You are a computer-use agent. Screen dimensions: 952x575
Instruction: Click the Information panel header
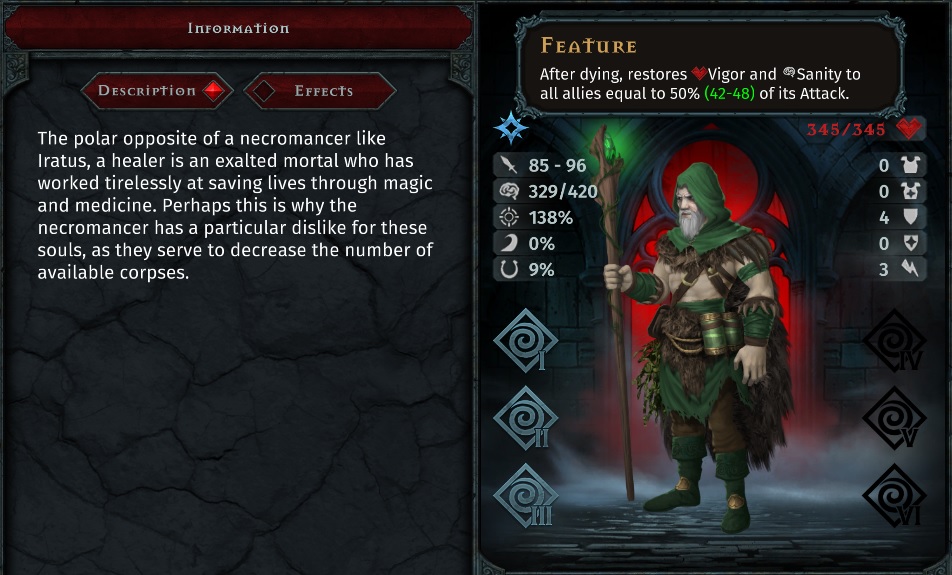(x=238, y=28)
